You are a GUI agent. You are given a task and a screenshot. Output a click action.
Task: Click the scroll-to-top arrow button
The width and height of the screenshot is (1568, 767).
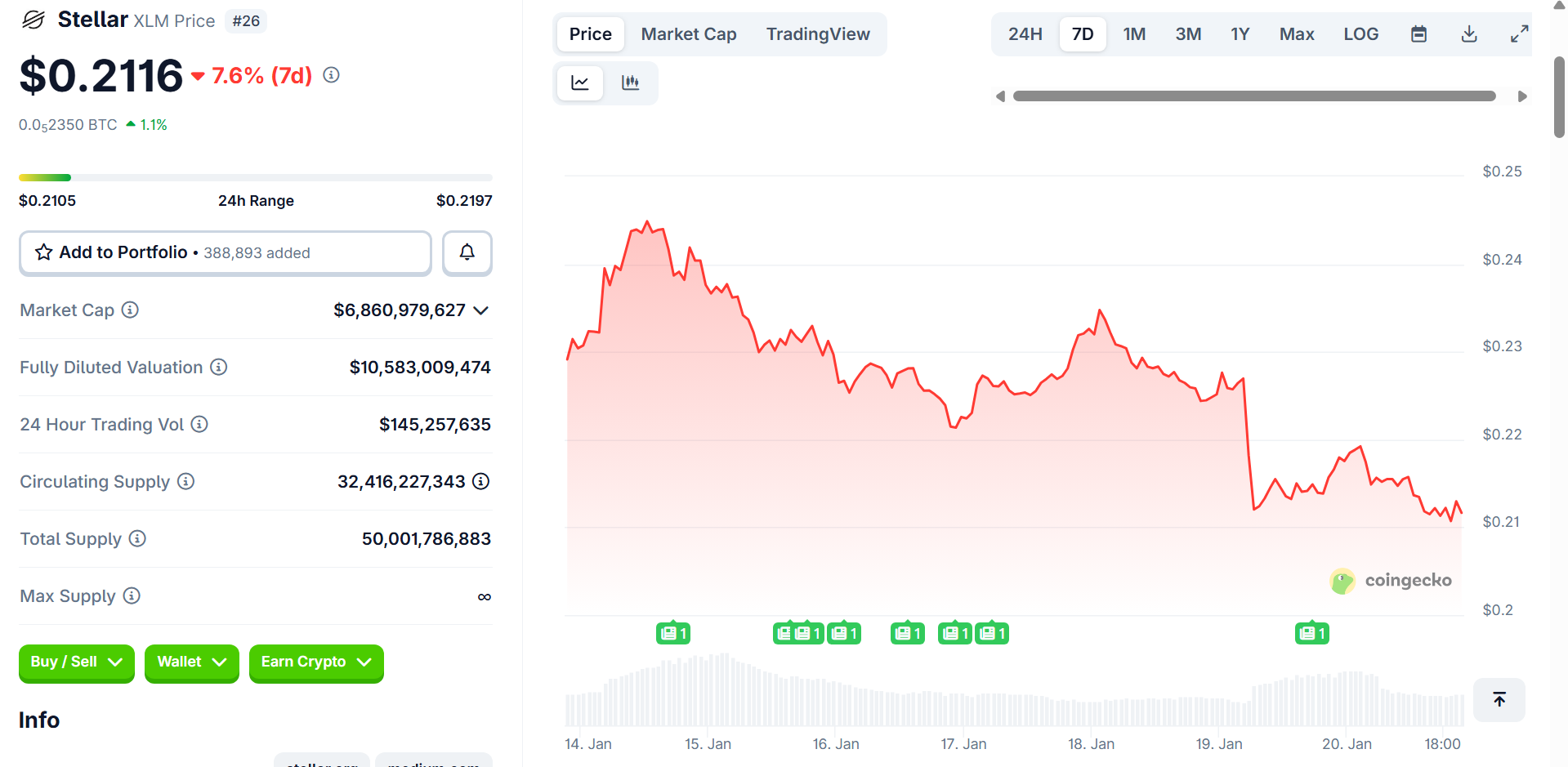pos(1499,699)
